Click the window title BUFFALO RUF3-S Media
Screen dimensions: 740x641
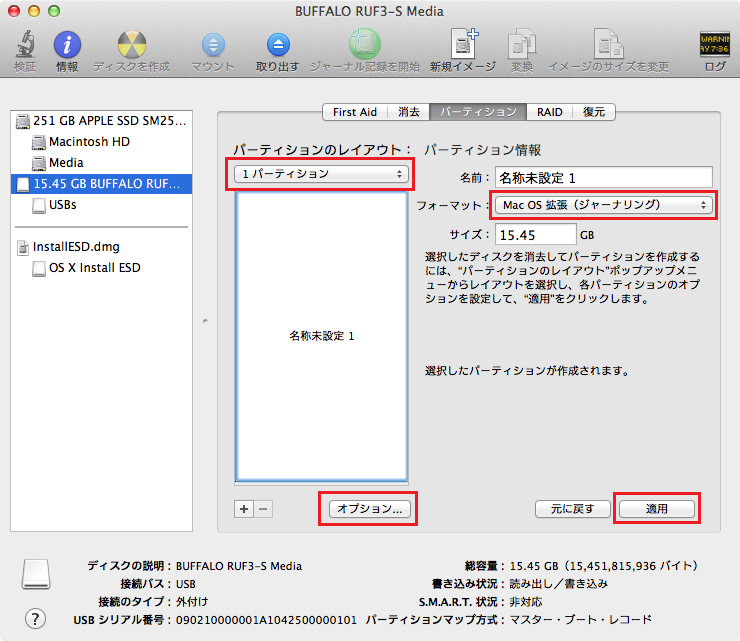coord(370,11)
